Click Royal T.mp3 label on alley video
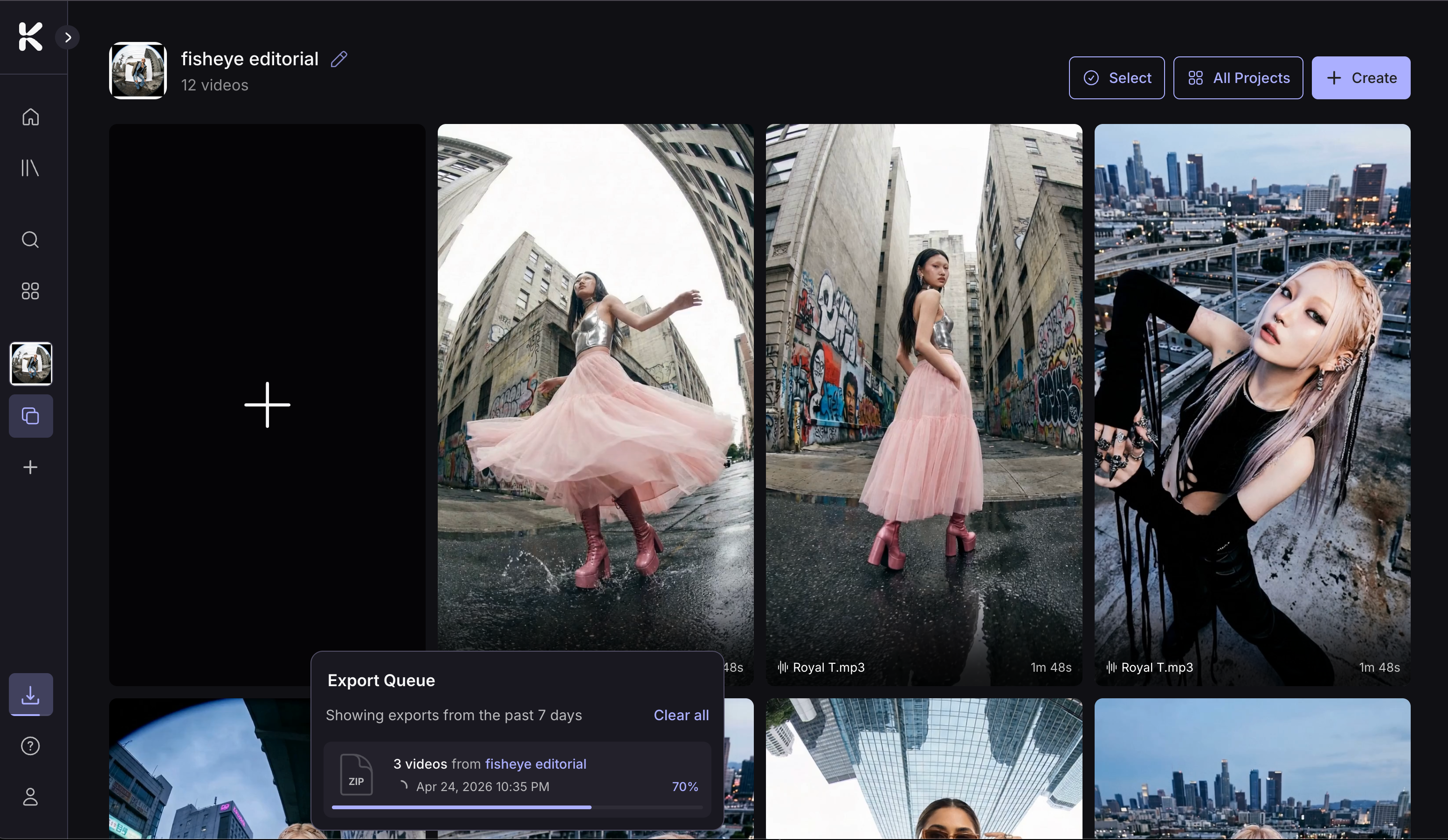Screen dimensions: 1448x840 tap(828, 667)
